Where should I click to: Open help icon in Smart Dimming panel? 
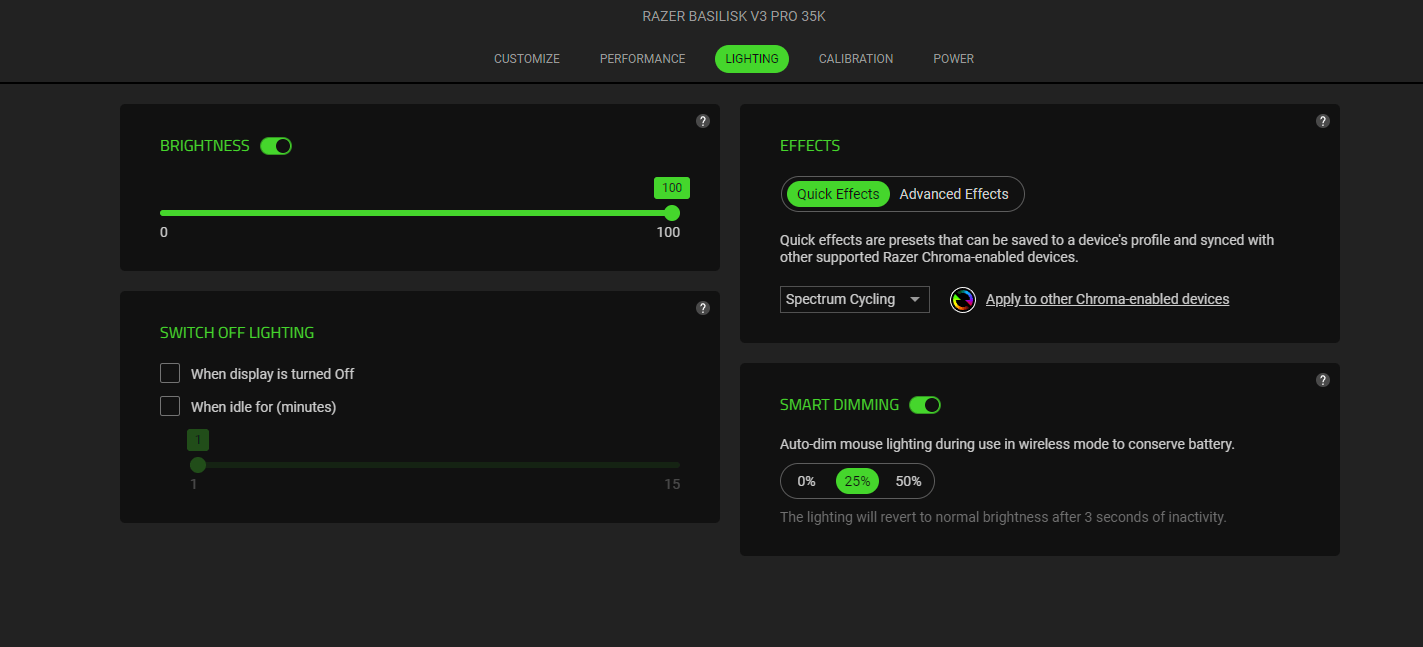[x=1323, y=380]
